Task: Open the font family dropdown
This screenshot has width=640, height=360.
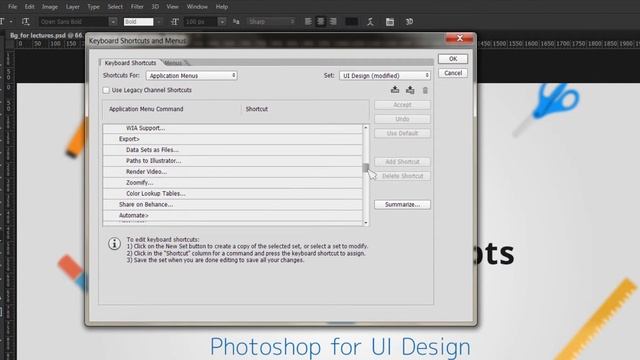Action: (x=113, y=22)
